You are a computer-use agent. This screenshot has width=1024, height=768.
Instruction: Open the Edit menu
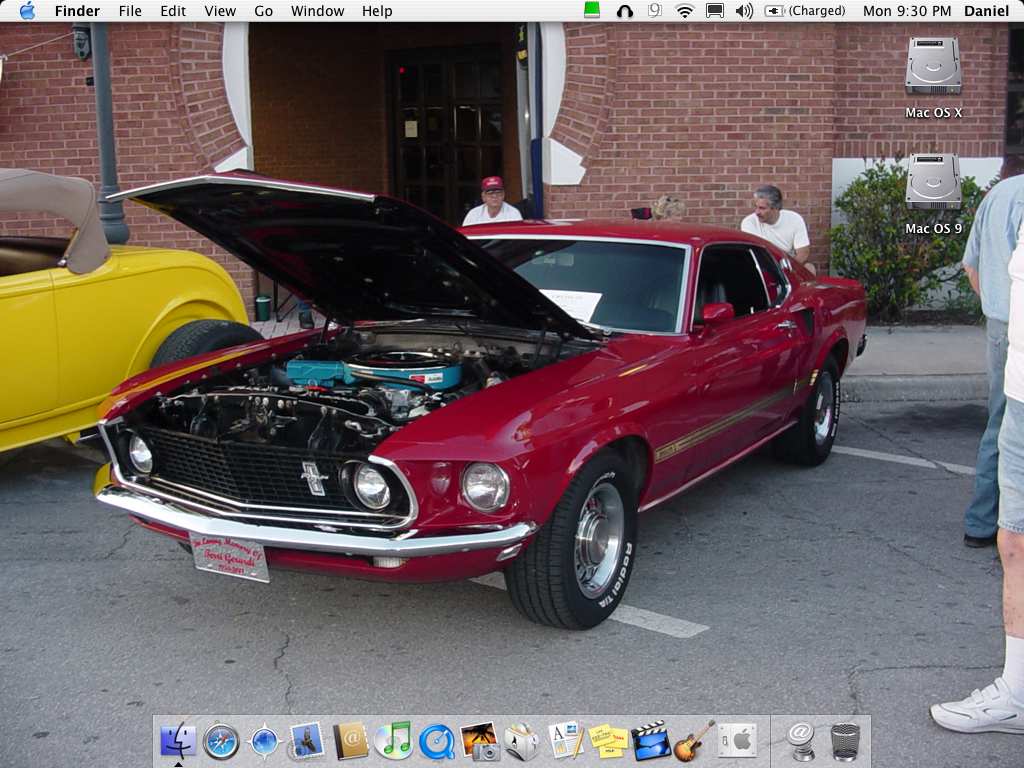[173, 11]
